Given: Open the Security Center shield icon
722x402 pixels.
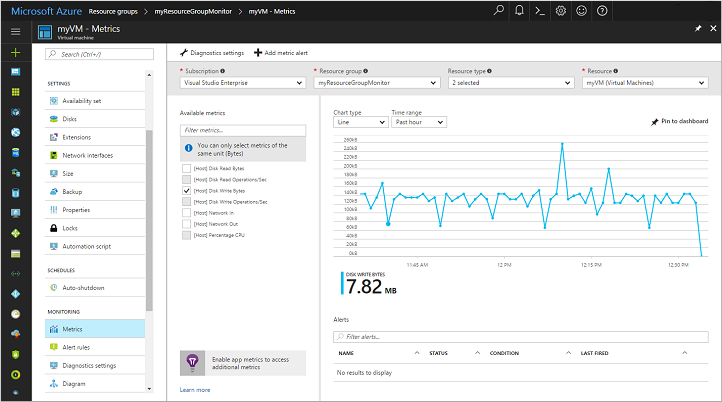Looking at the screenshot, I should click(x=15, y=354).
